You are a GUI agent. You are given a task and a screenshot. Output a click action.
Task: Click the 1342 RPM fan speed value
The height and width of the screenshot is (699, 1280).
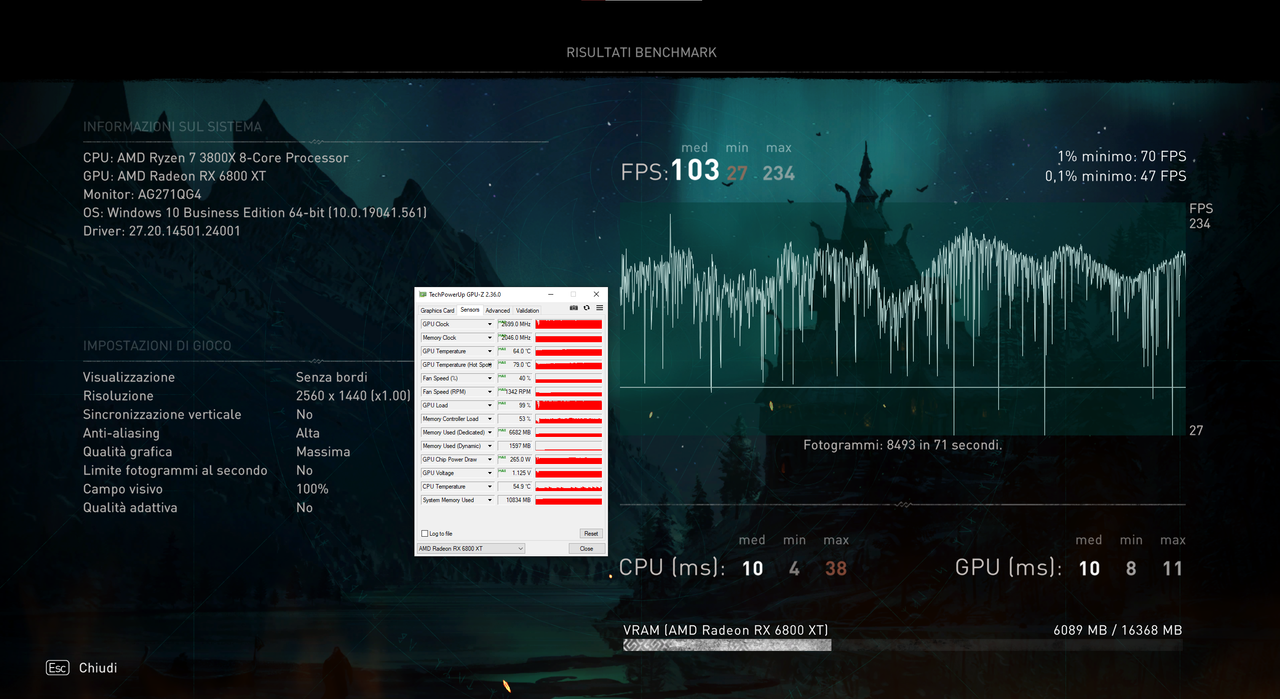click(515, 392)
